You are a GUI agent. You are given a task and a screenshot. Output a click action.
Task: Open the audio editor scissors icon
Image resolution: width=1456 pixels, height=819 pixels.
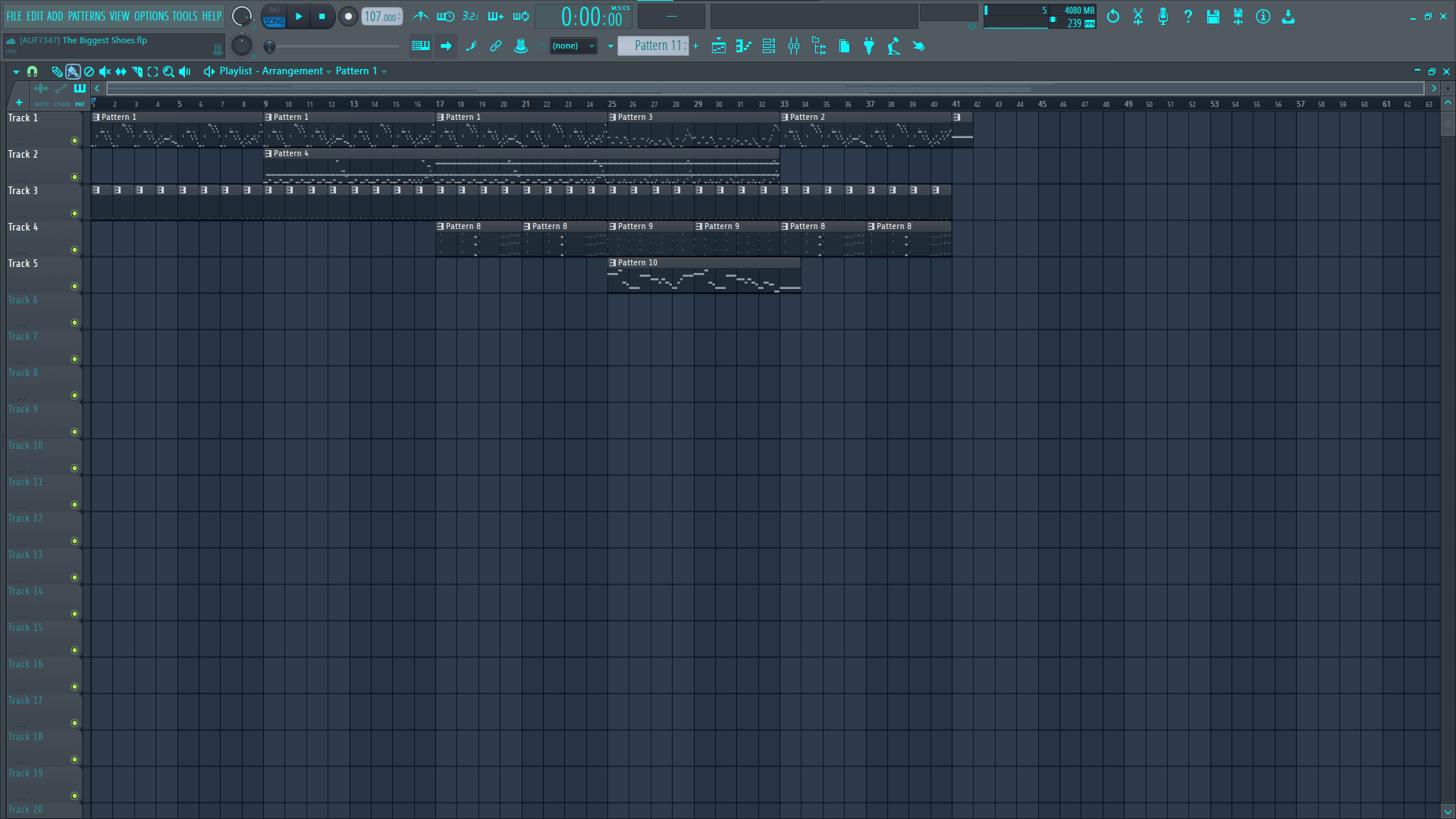click(x=1138, y=16)
